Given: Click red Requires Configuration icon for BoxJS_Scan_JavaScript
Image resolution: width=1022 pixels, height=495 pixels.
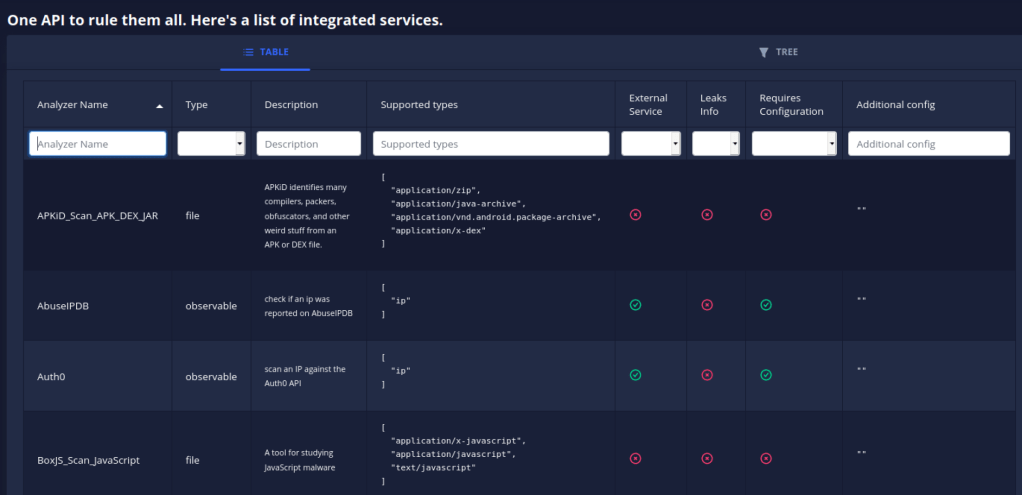Looking at the screenshot, I should (x=766, y=459).
